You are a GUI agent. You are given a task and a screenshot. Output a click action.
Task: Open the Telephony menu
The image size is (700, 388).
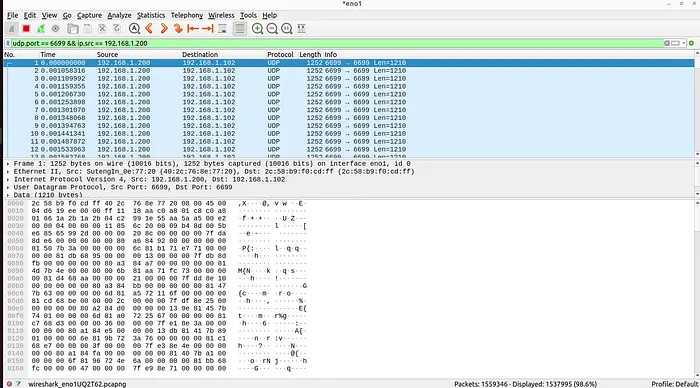[x=187, y=15]
